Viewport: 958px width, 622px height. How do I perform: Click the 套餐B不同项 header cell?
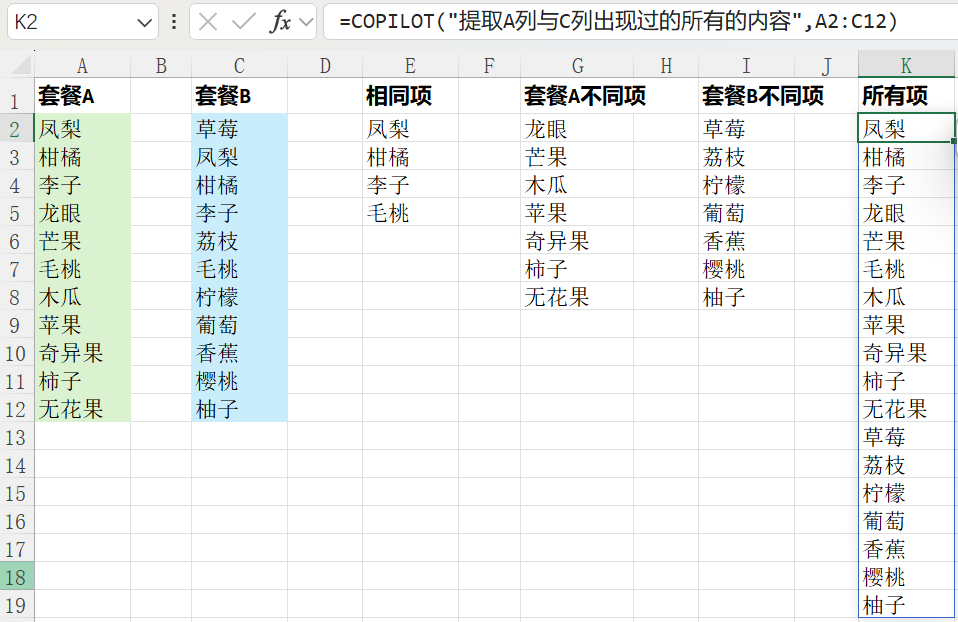tap(763, 97)
